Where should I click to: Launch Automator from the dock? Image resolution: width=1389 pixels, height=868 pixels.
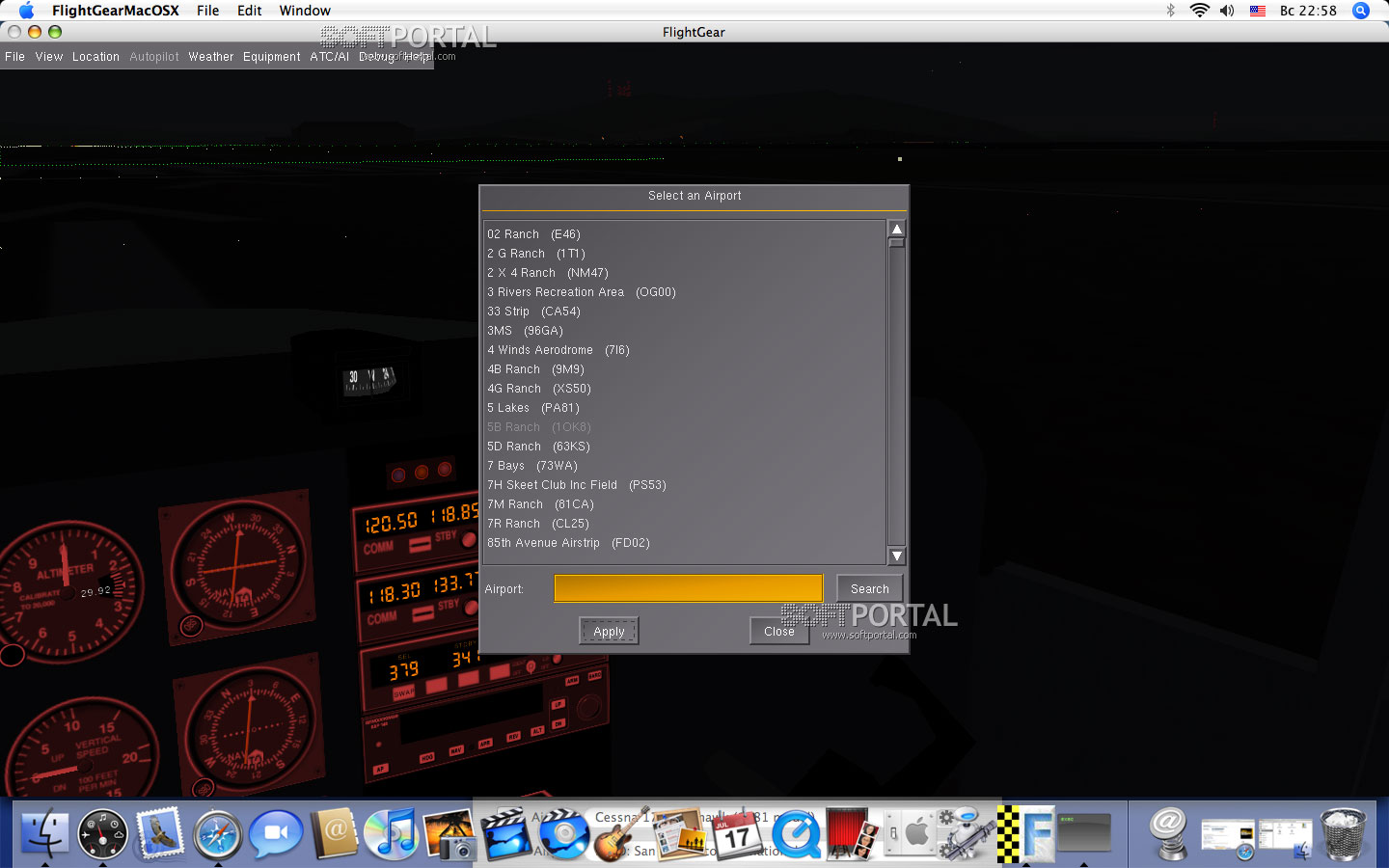pyautogui.click(x=967, y=833)
